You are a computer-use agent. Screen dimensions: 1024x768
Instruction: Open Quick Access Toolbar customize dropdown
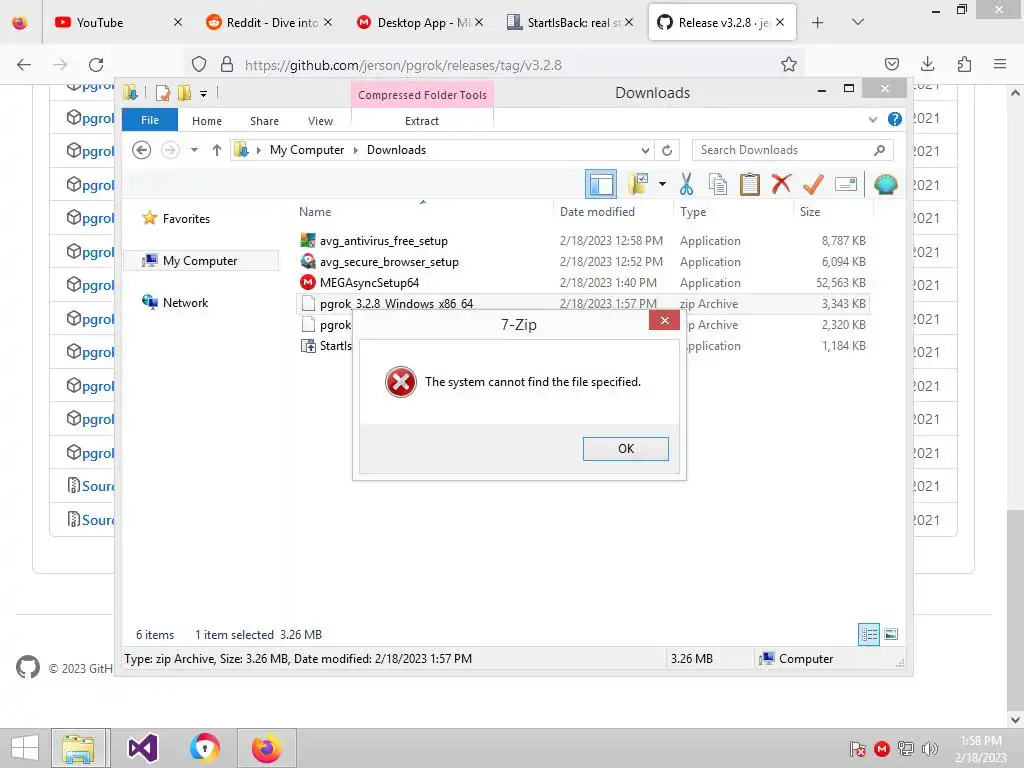point(203,94)
